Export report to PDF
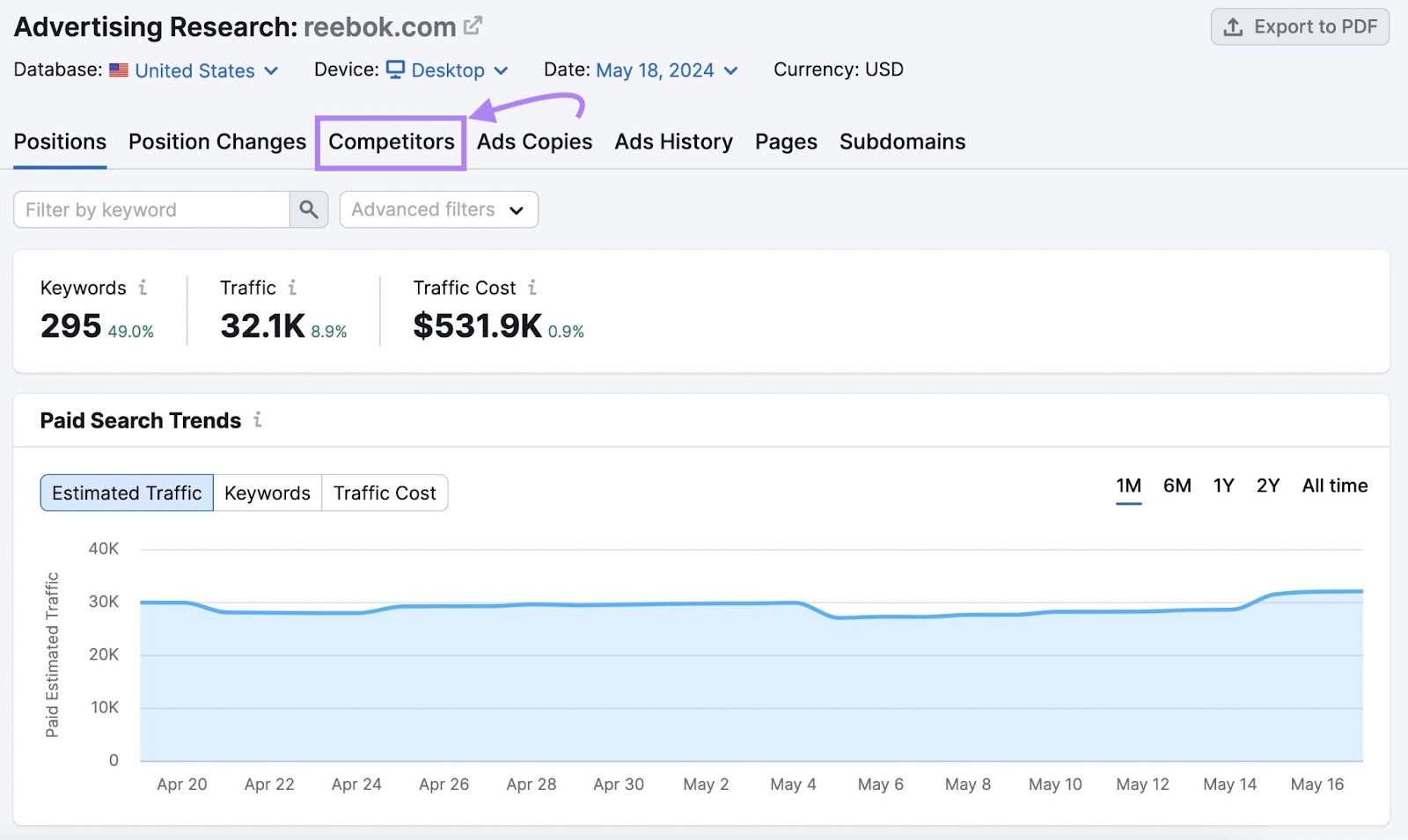 click(x=1300, y=27)
